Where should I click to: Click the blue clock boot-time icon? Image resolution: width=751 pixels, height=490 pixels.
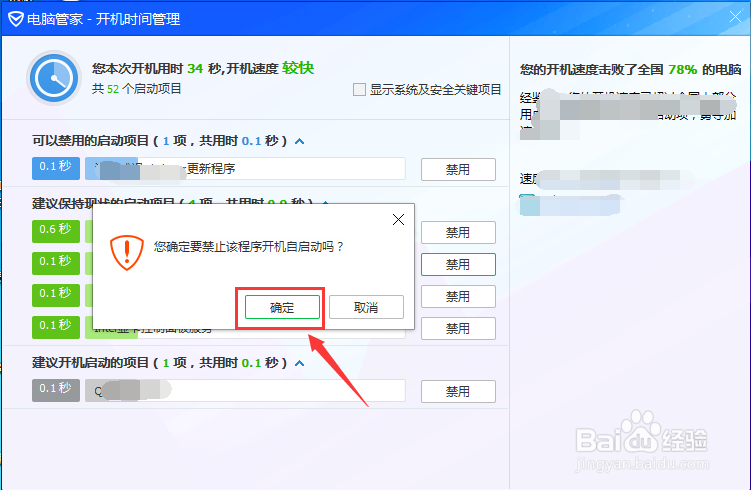coord(54,78)
